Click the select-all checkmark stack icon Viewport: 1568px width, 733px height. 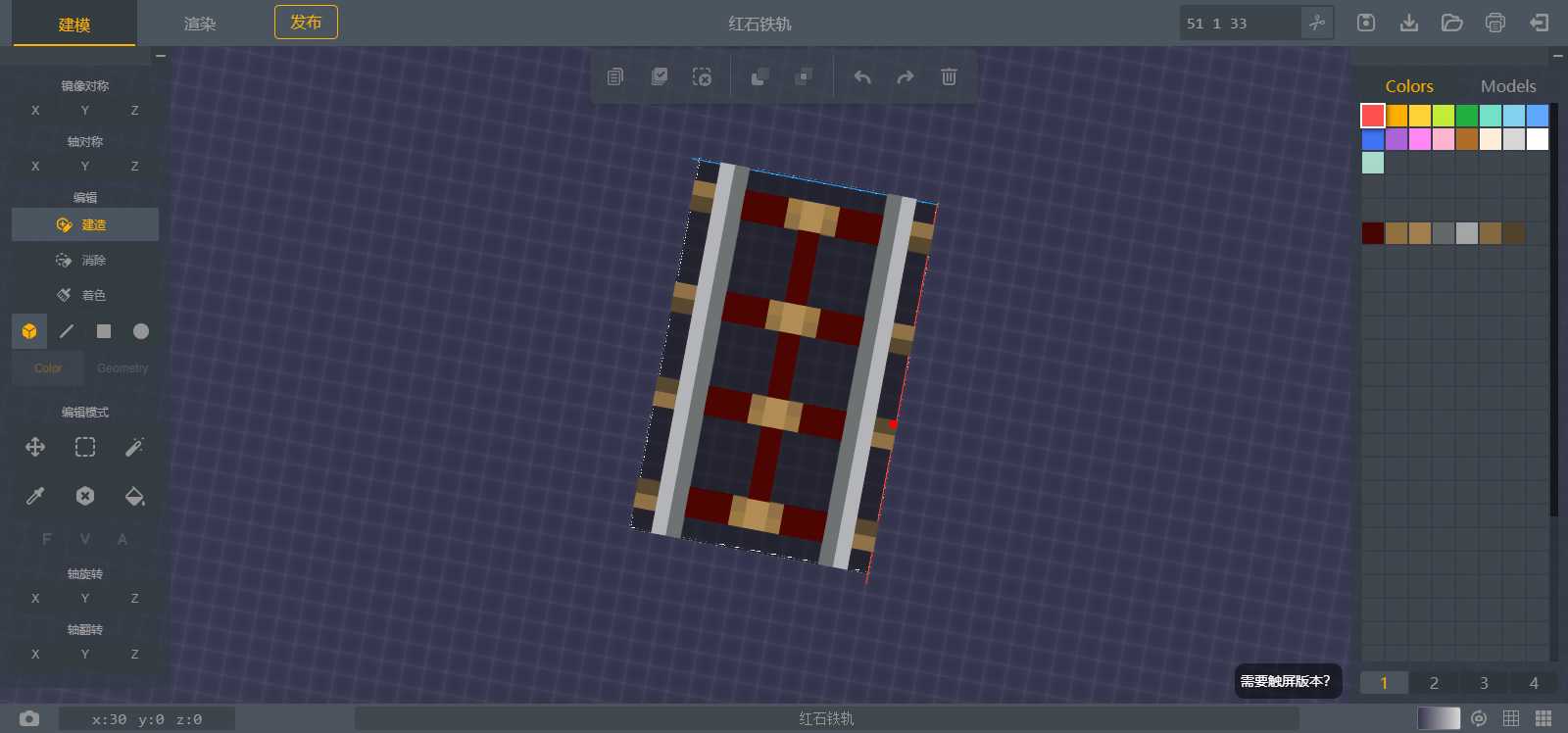click(x=660, y=76)
